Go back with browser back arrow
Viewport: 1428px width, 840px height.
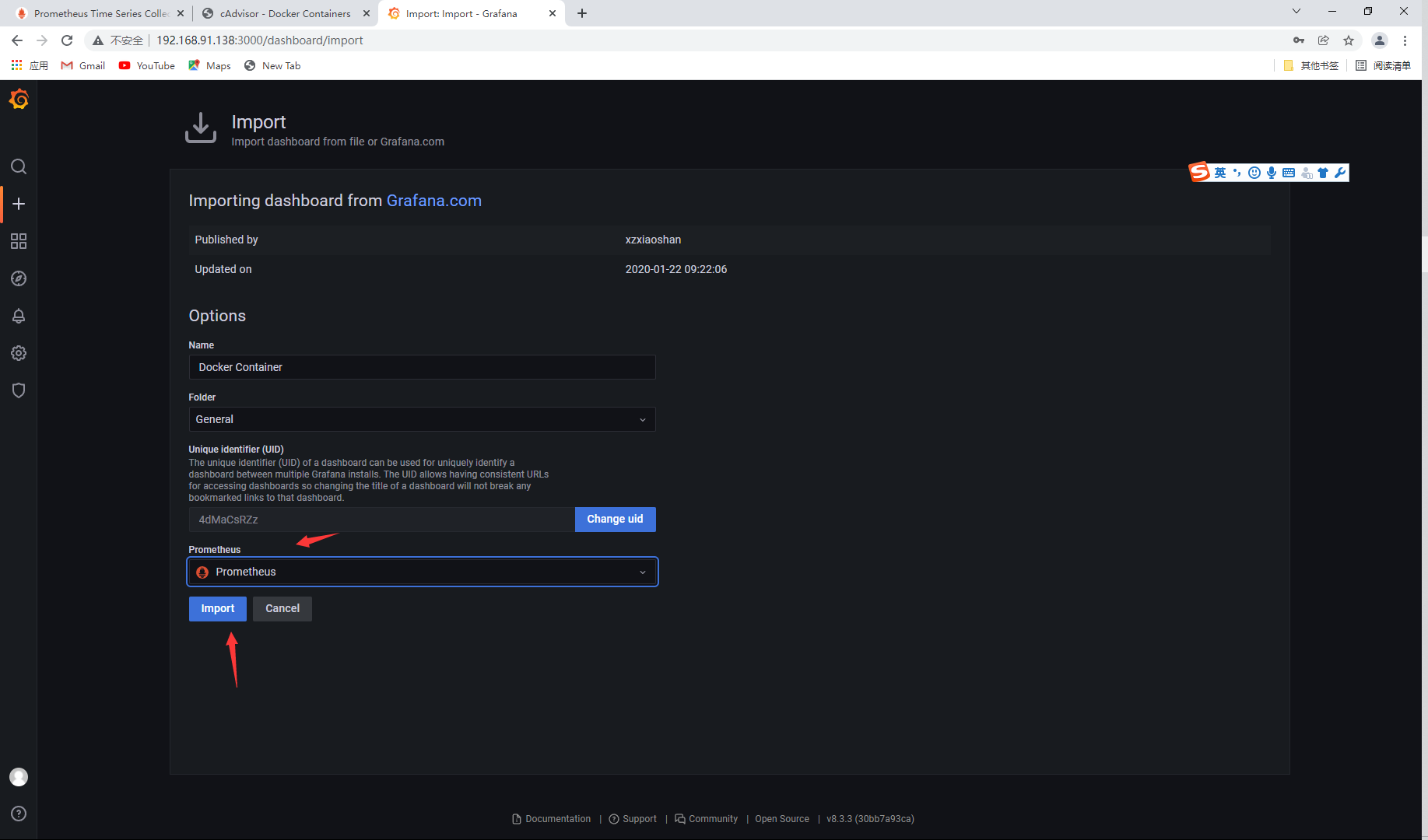click(x=17, y=40)
